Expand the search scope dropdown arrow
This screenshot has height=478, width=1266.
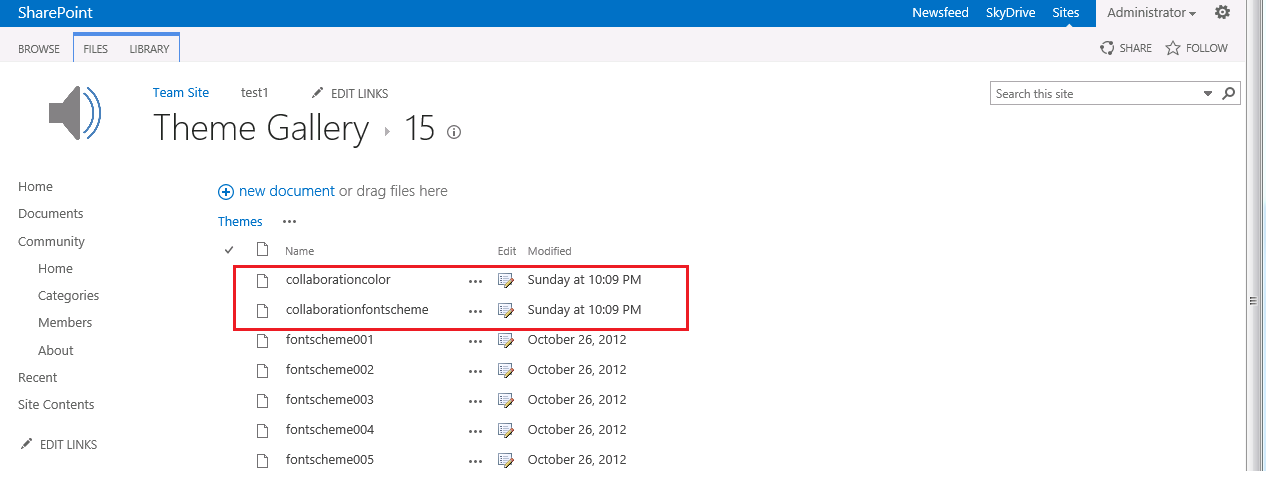click(1208, 93)
